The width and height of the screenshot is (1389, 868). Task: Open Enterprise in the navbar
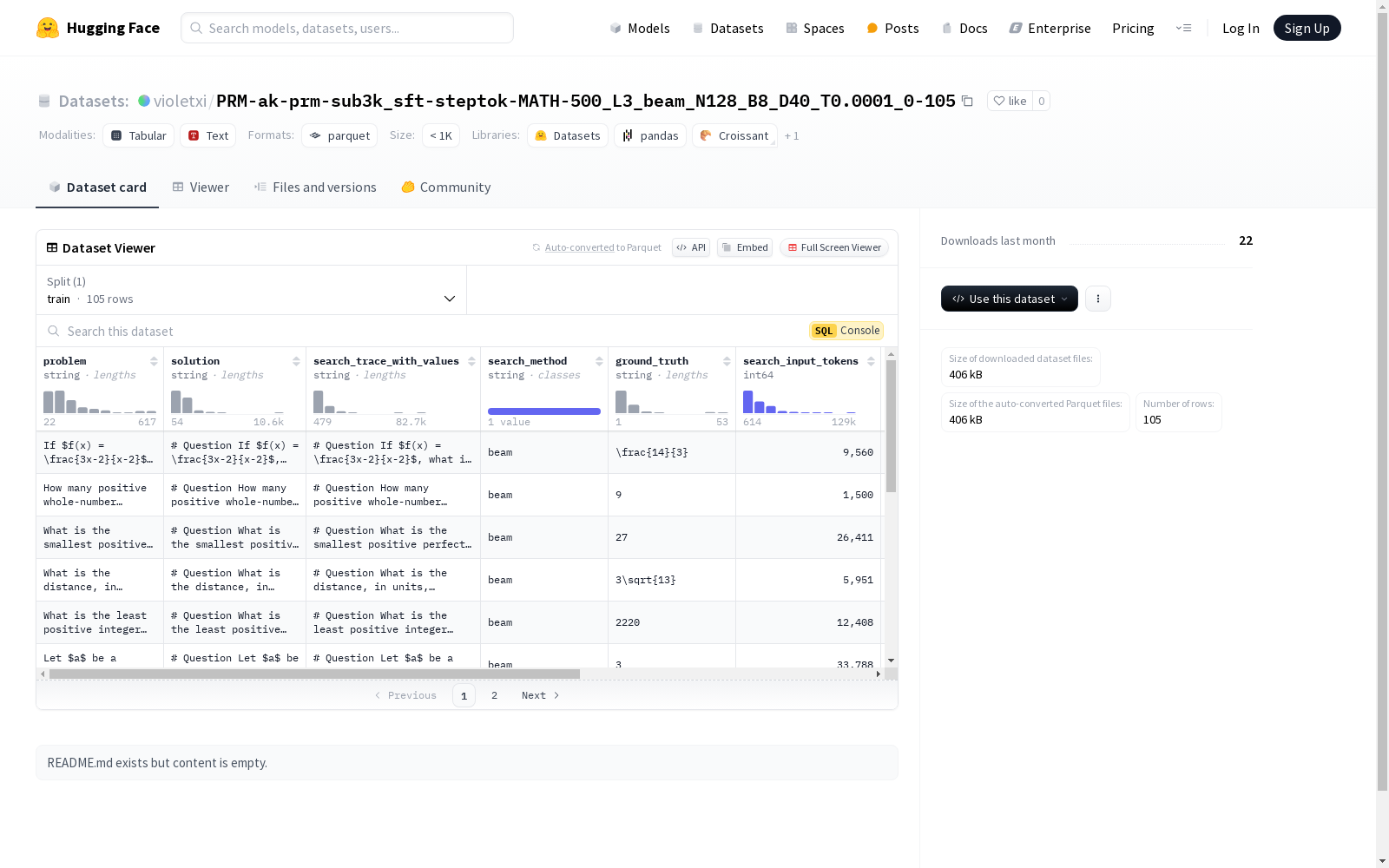[x=1050, y=28]
